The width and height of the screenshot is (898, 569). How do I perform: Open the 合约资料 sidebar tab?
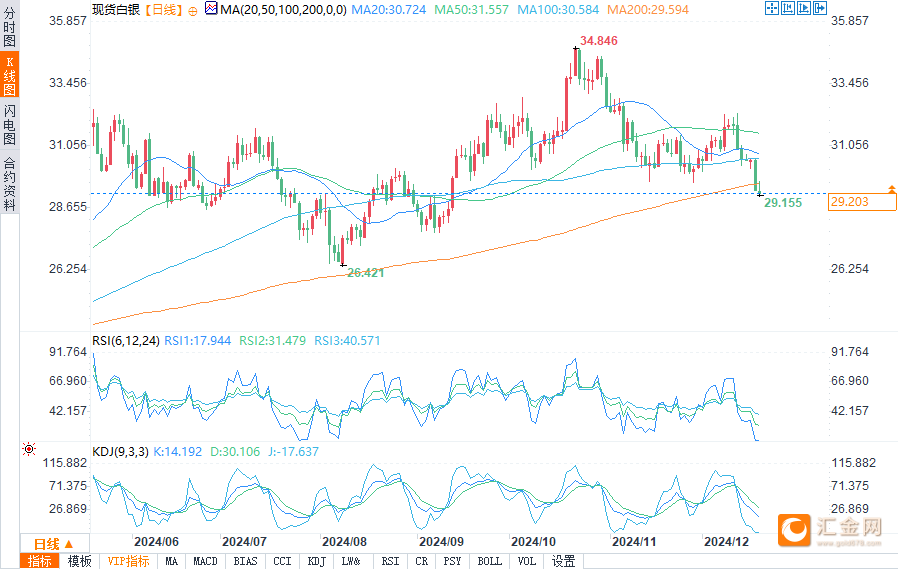click(9, 183)
